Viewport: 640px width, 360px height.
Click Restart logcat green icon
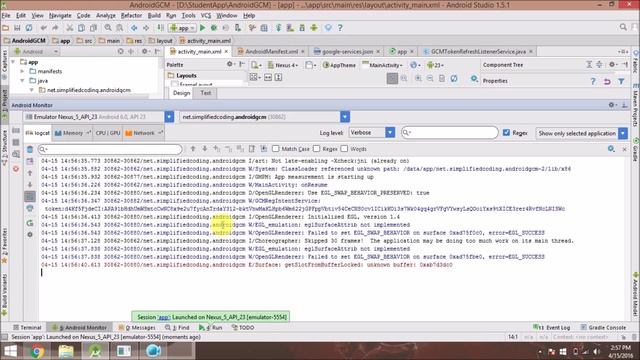(x=30, y=223)
